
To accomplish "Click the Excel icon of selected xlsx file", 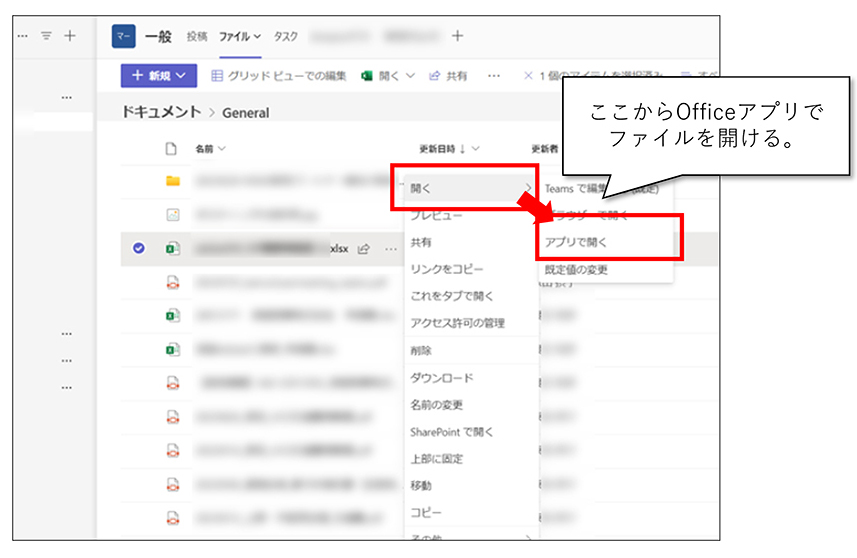I will [172, 249].
